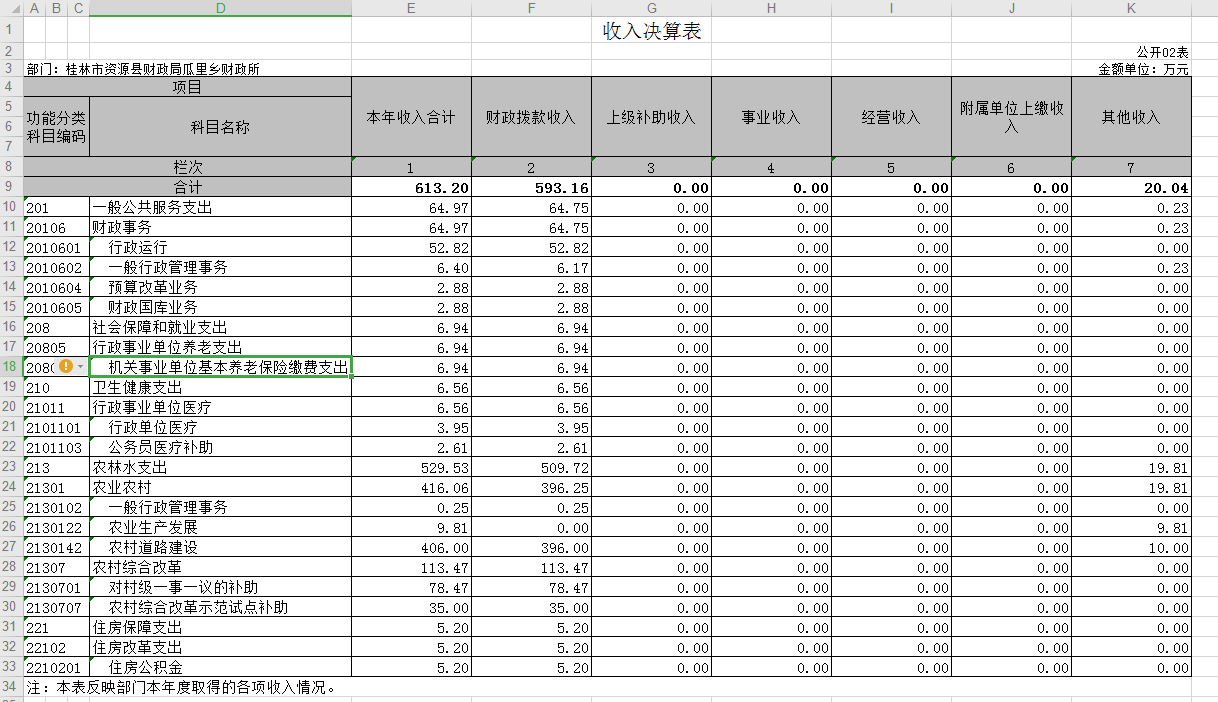Select the note cell in row 34
Screen dimensions: 1218x702
pos(180,687)
